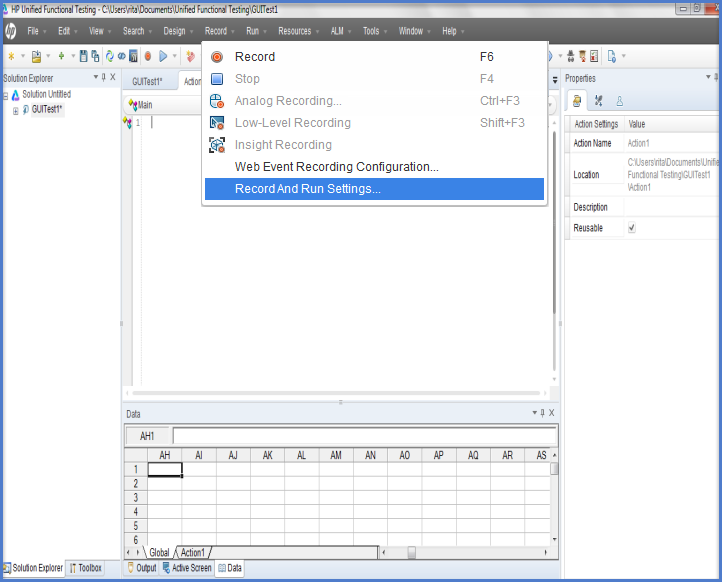Select the person tab icon in Properties
Image resolution: width=722 pixels, height=582 pixels.
(x=620, y=101)
